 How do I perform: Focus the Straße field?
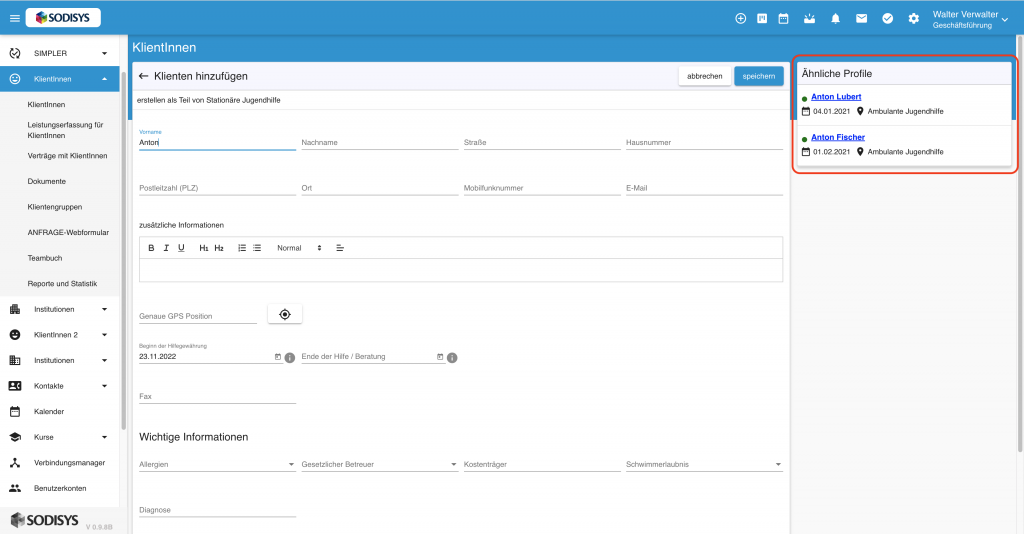(x=542, y=142)
